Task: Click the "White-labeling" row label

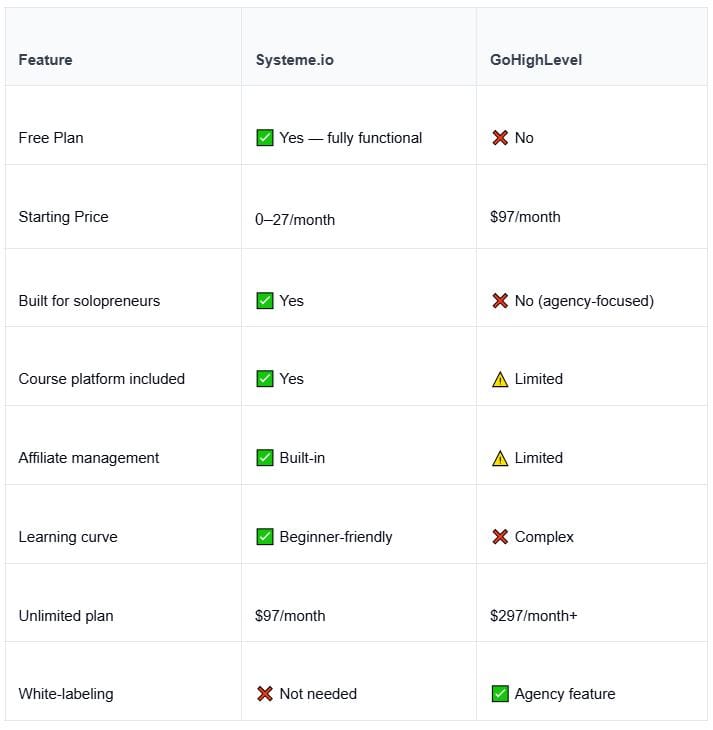Action: click(x=66, y=694)
